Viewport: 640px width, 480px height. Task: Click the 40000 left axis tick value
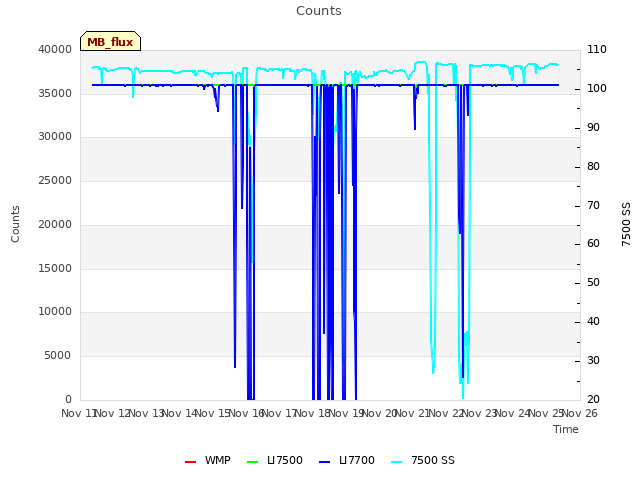tap(55, 49)
